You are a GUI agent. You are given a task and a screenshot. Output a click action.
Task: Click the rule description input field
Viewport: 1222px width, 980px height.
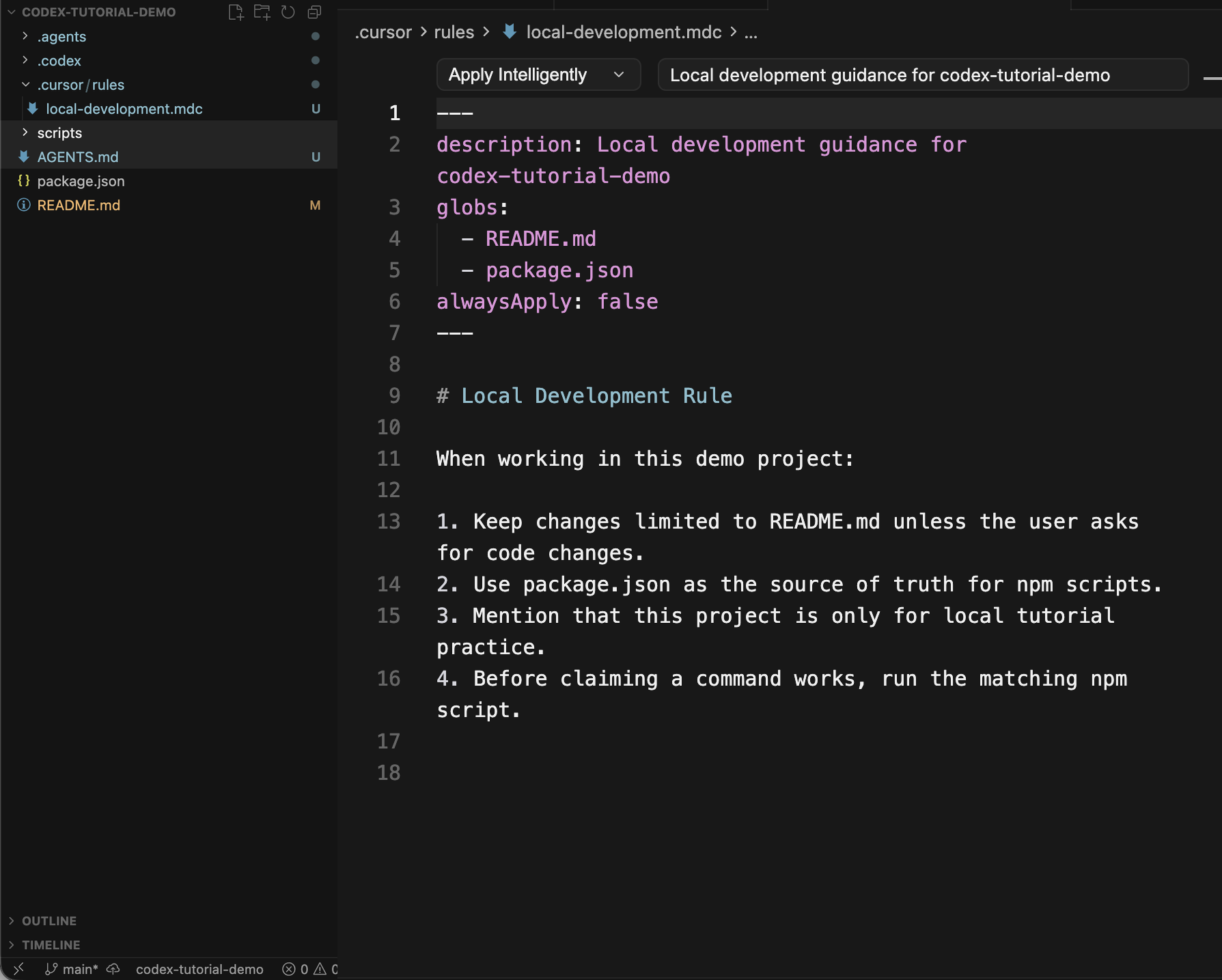click(x=923, y=74)
